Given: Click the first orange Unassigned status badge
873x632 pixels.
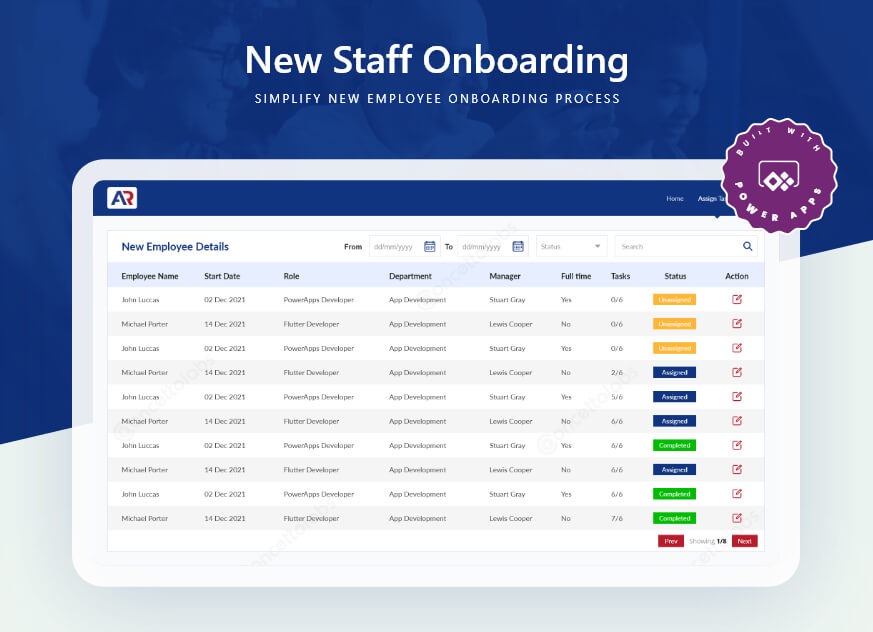Looking at the screenshot, I should tap(674, 300).
